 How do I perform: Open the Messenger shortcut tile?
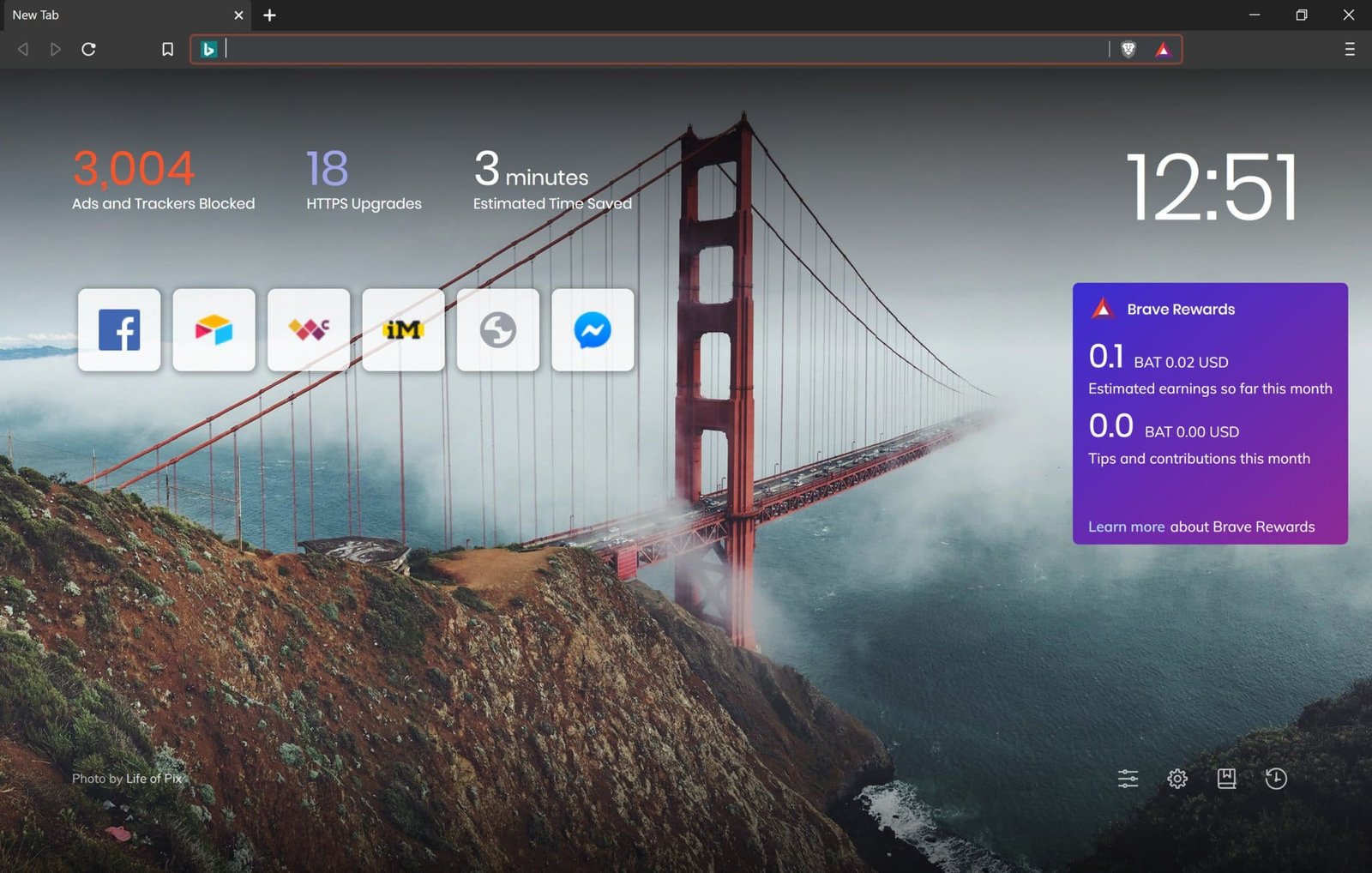click(593, 329)
